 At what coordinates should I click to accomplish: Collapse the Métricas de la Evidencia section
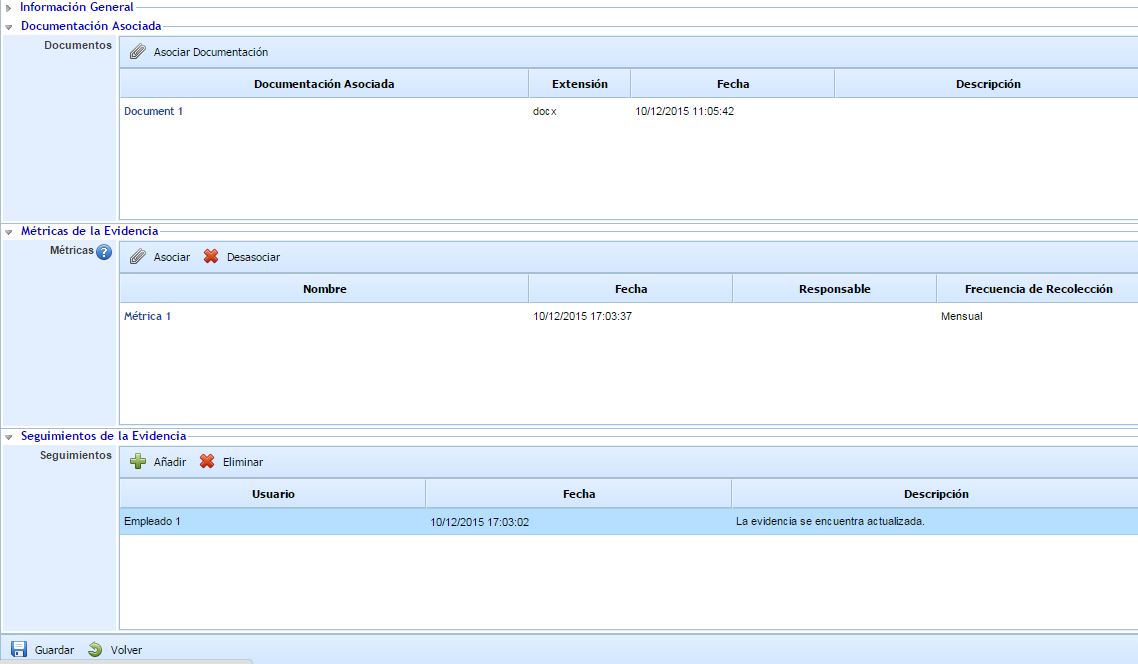pyautogui.click(x=8, y=231)
